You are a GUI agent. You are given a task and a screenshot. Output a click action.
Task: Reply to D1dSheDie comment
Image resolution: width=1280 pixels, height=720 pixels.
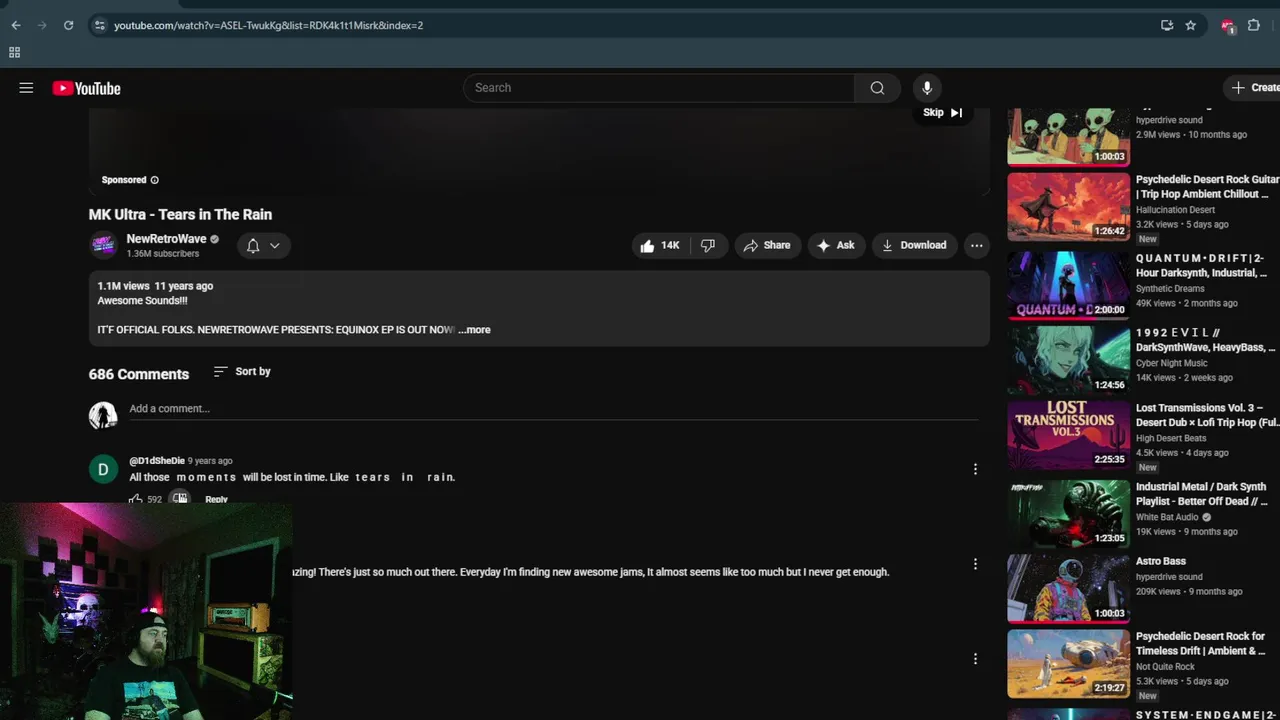click(x=216, y=499)
